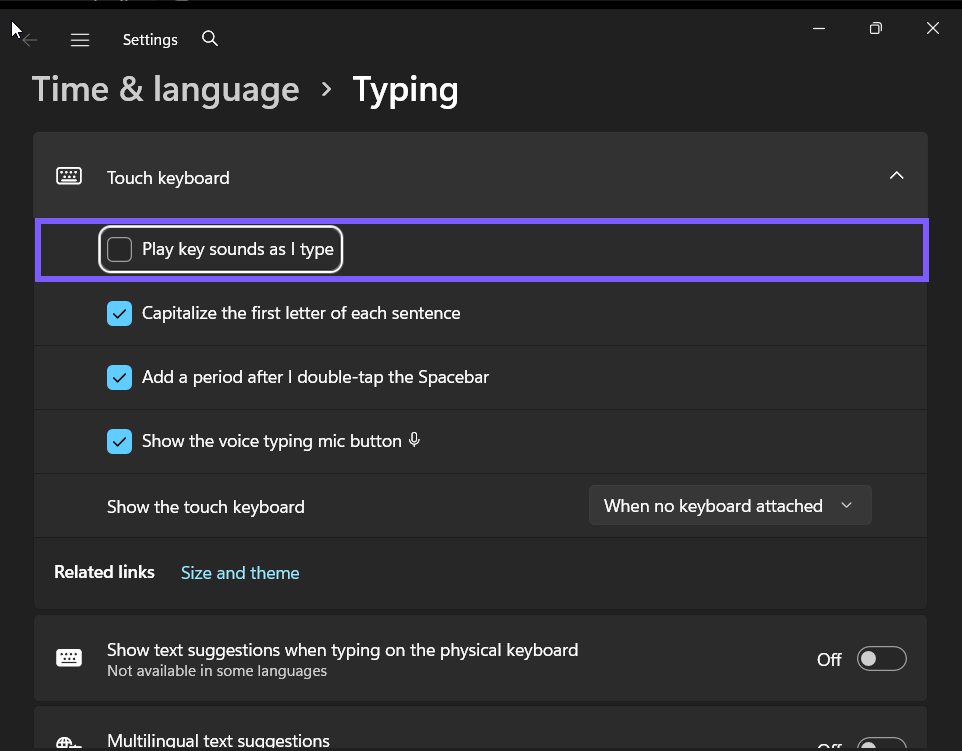Minimize the Settings window
Screen dimensions: 962x751
[x=818, y=28]
